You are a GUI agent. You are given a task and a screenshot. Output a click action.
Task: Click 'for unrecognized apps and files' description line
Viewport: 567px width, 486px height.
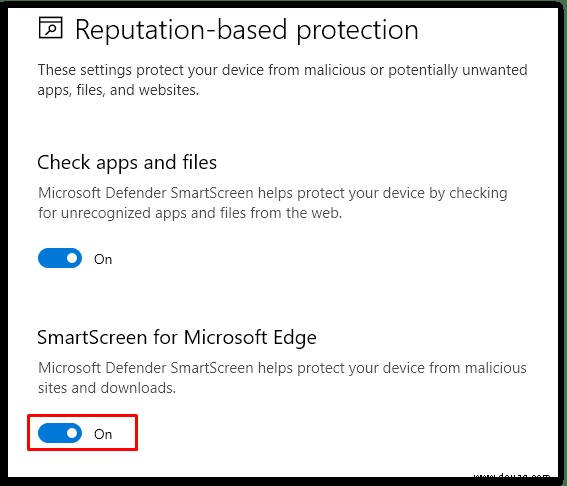click(190, 213)
